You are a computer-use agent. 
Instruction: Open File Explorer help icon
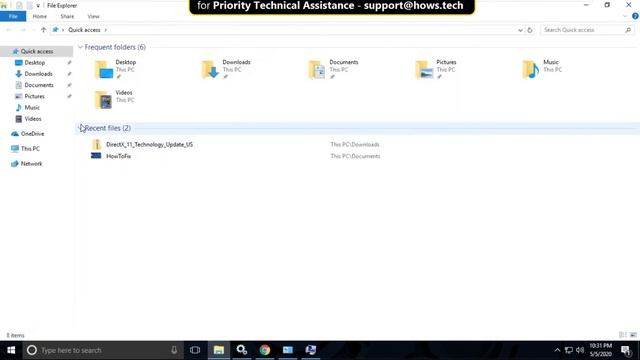click(x=635, y=16)
